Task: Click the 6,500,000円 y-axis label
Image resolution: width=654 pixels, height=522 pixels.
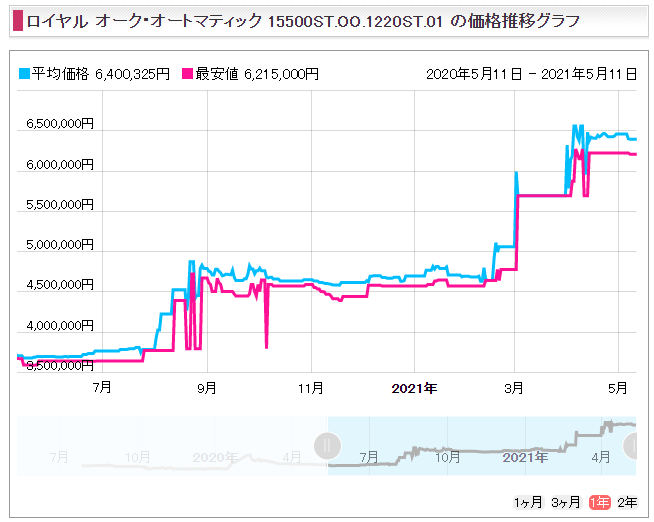Action: tap(60, 124)
